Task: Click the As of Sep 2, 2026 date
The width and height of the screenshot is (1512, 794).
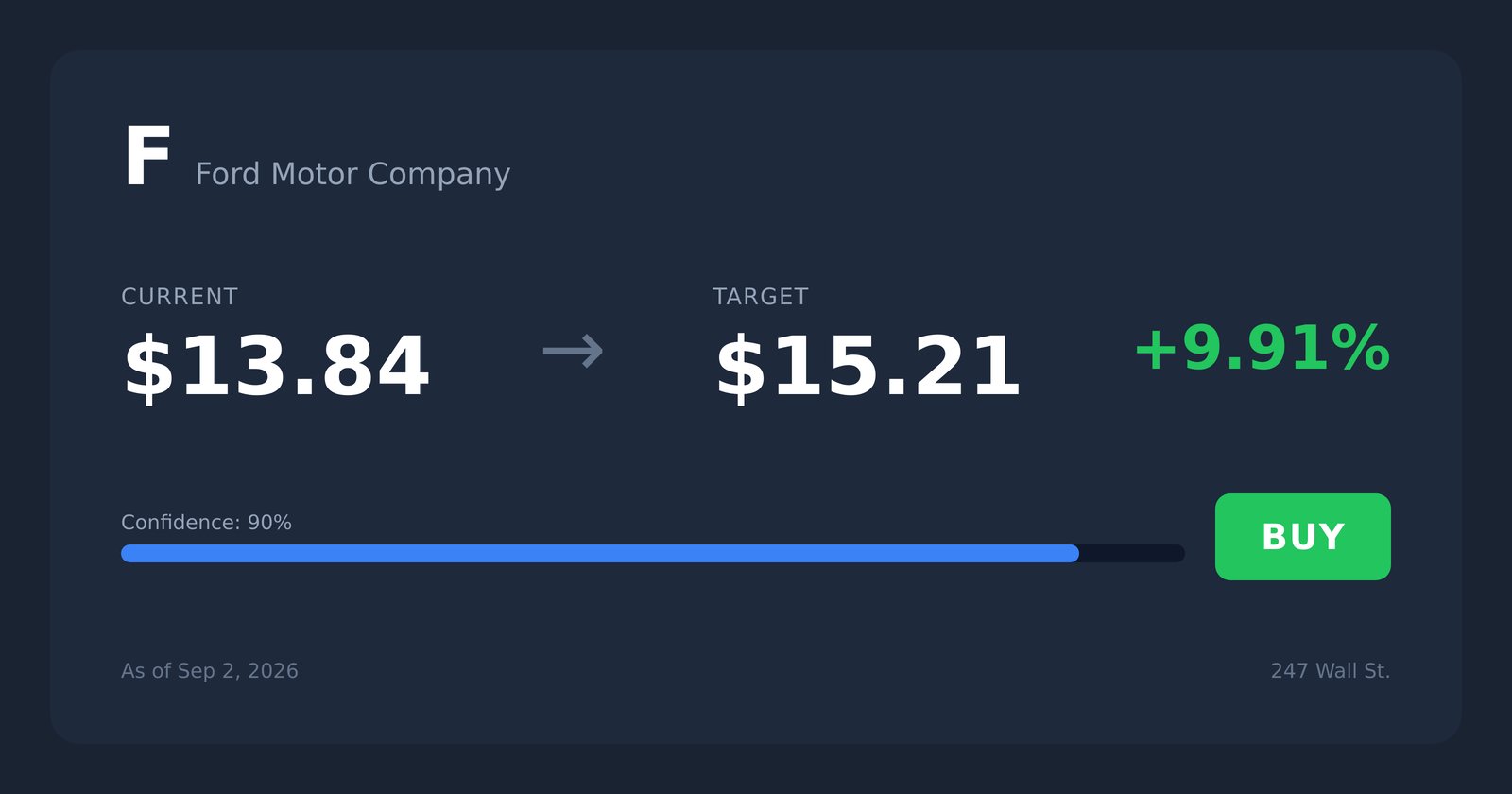Action: 210,671
